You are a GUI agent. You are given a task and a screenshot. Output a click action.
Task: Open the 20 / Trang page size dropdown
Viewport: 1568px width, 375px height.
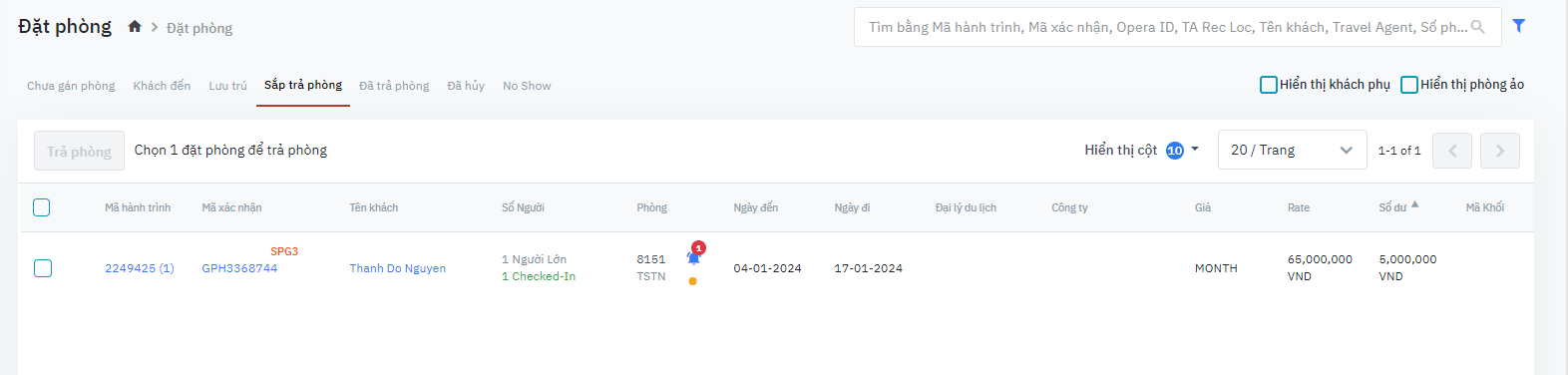coord(1292,150)
